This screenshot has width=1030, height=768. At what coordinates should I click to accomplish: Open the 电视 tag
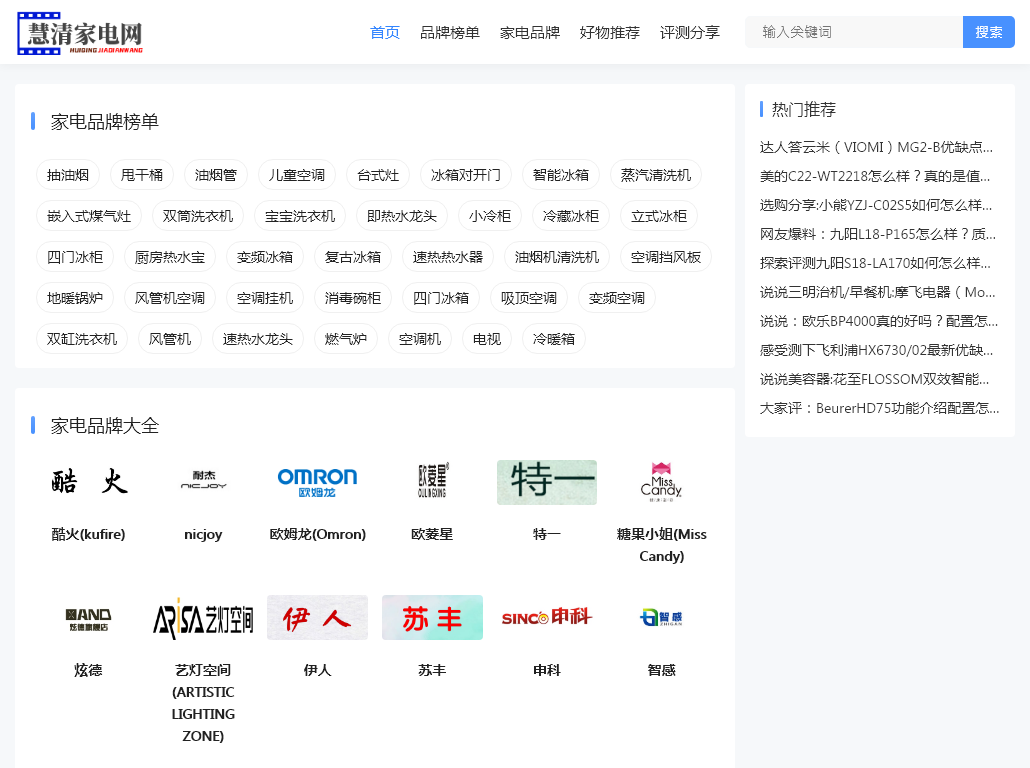coord(487,339)
